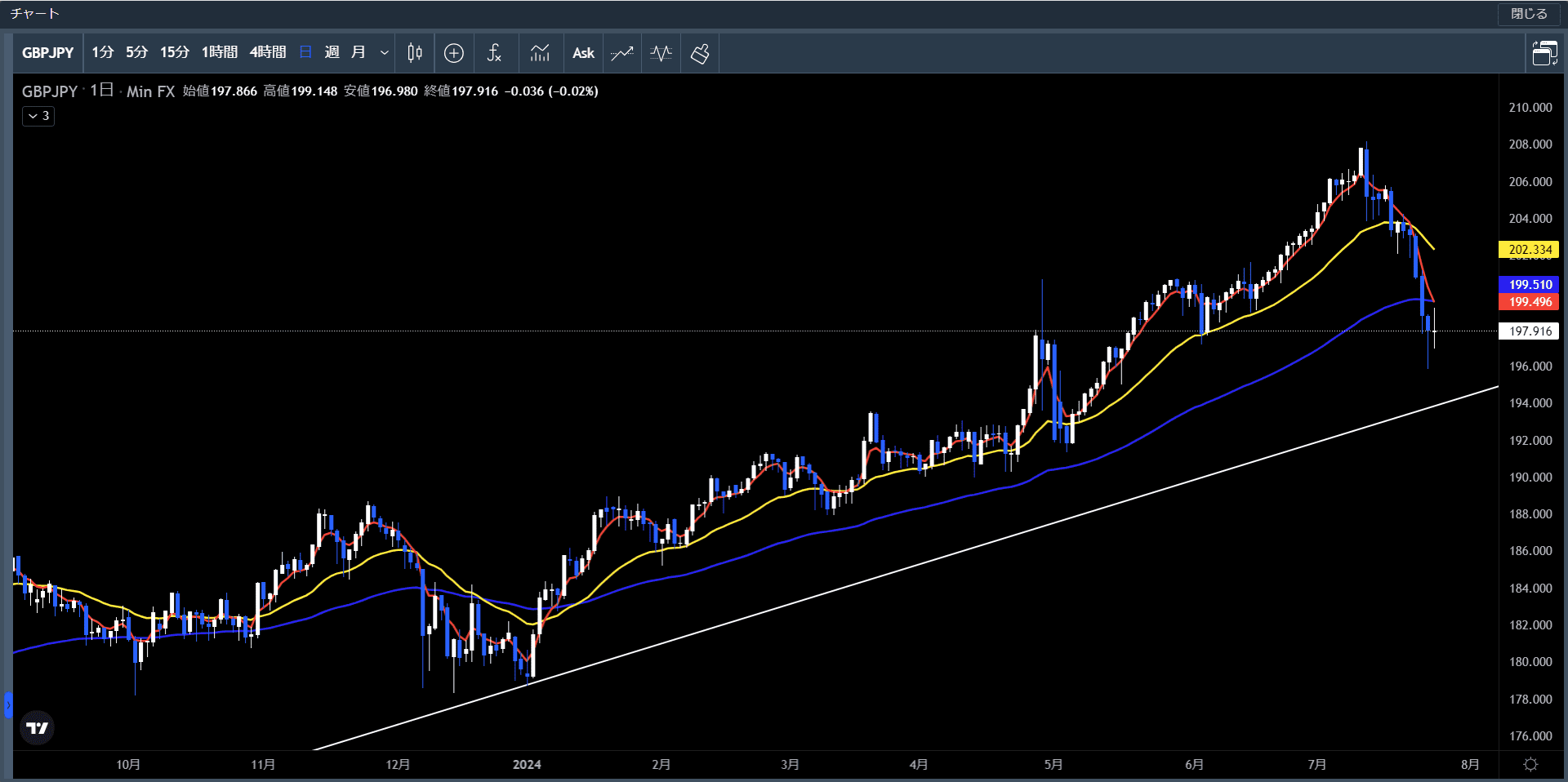Open the candlestick chart type selector
Screen dimensions: 1568x782
(415, 53)
